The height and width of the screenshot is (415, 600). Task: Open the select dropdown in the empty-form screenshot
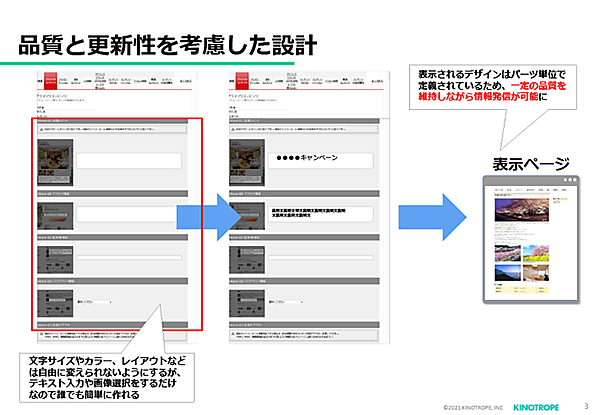tap(94, 302)
